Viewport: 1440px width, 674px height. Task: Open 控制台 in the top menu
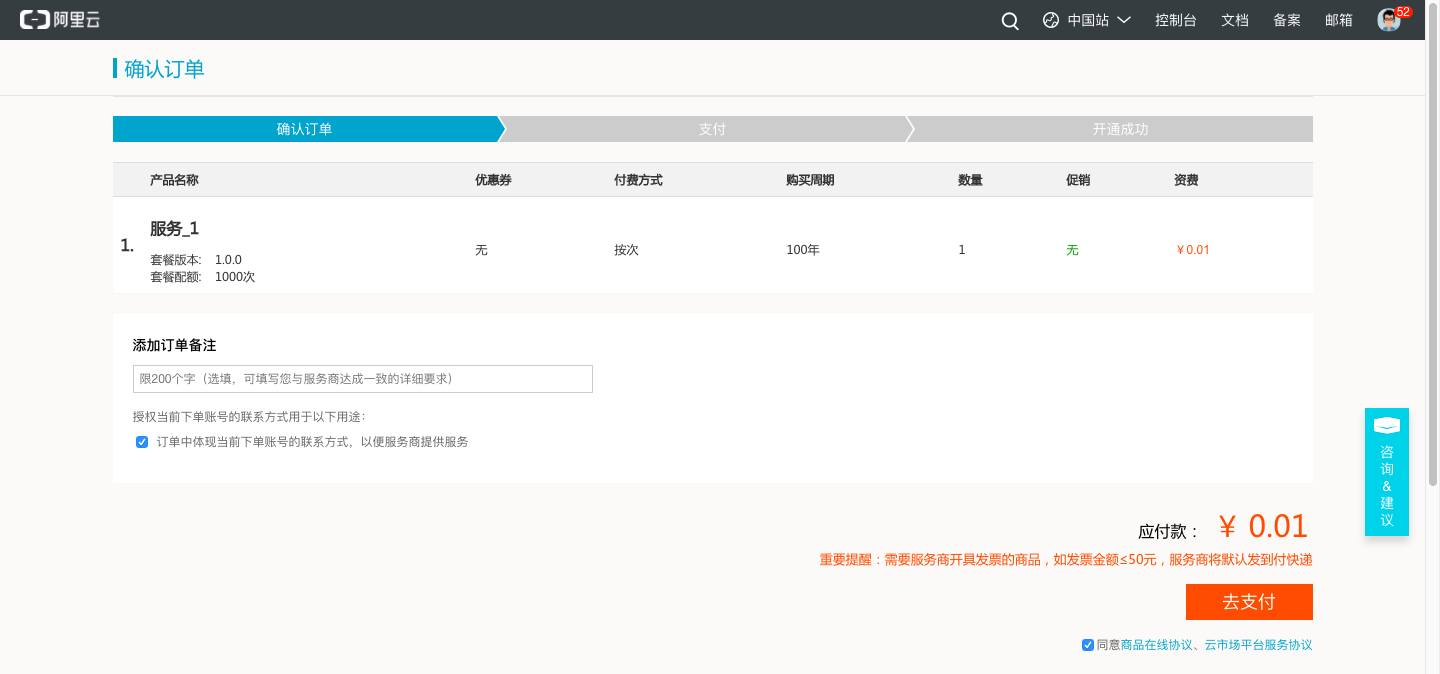coord(1176,20)
